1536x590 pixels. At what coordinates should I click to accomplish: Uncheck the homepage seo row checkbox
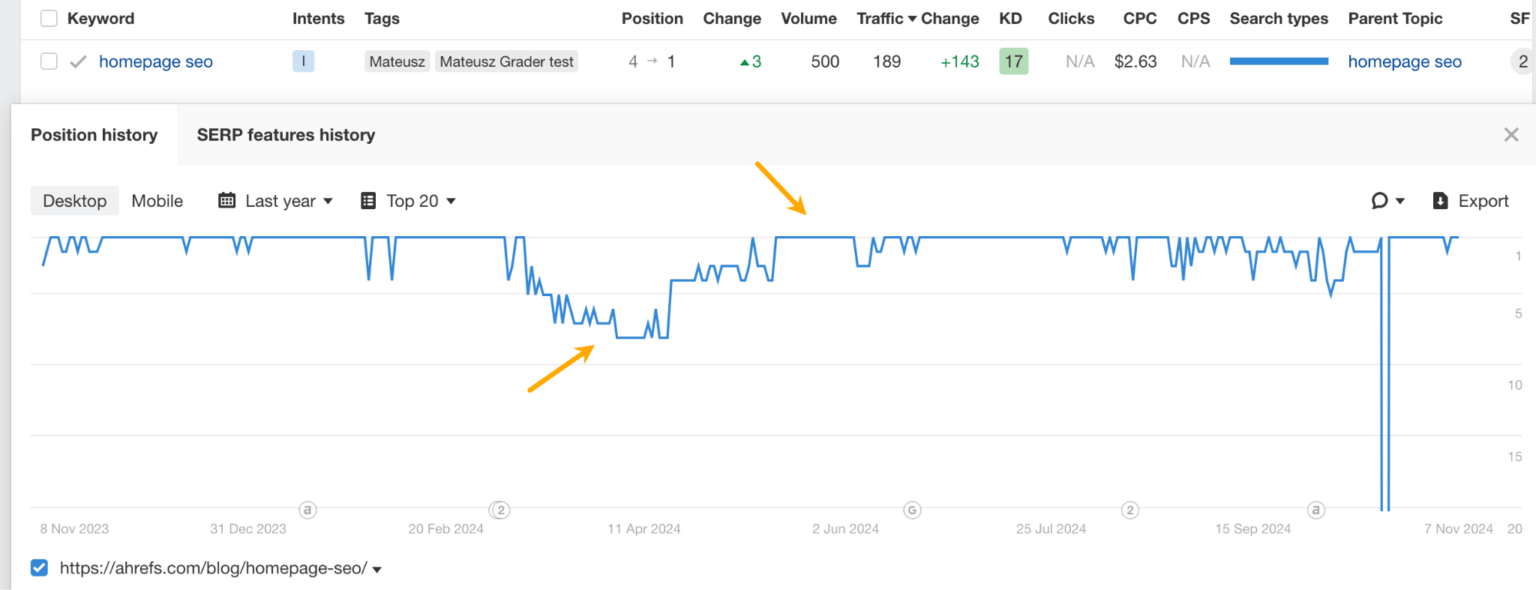click(48, 61)
